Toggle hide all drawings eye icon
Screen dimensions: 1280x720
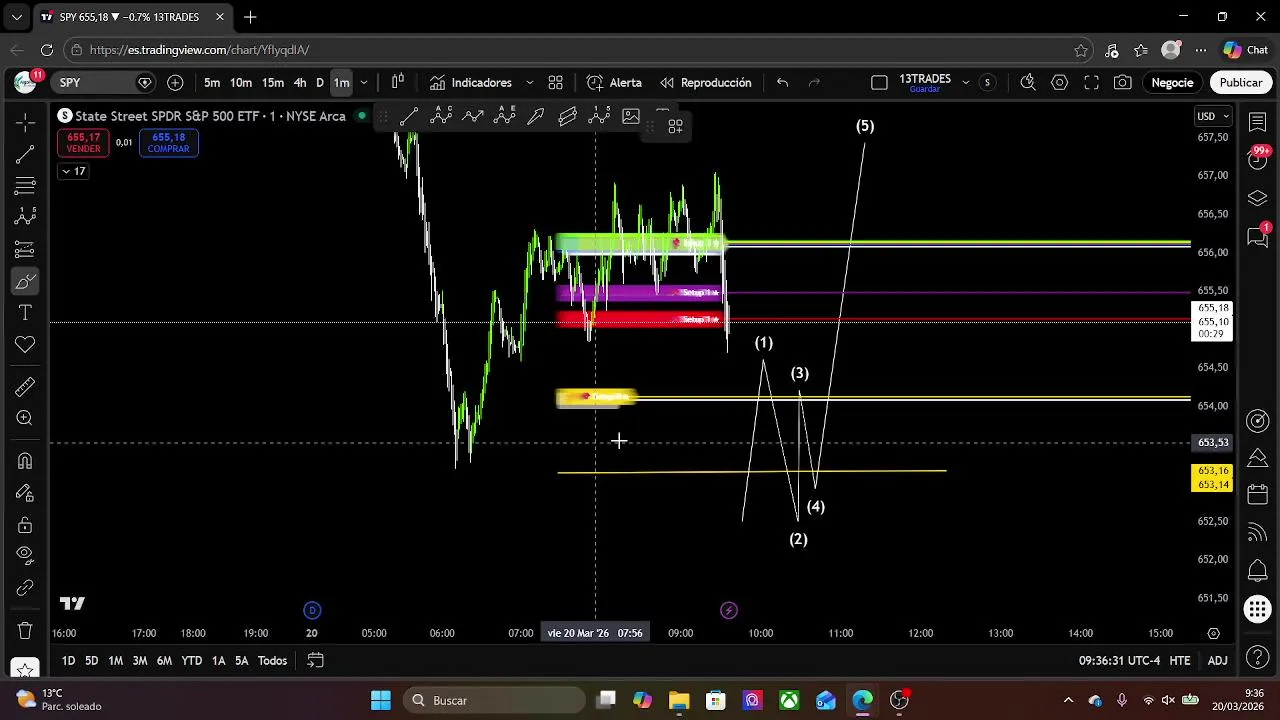(x=25, y=555)
